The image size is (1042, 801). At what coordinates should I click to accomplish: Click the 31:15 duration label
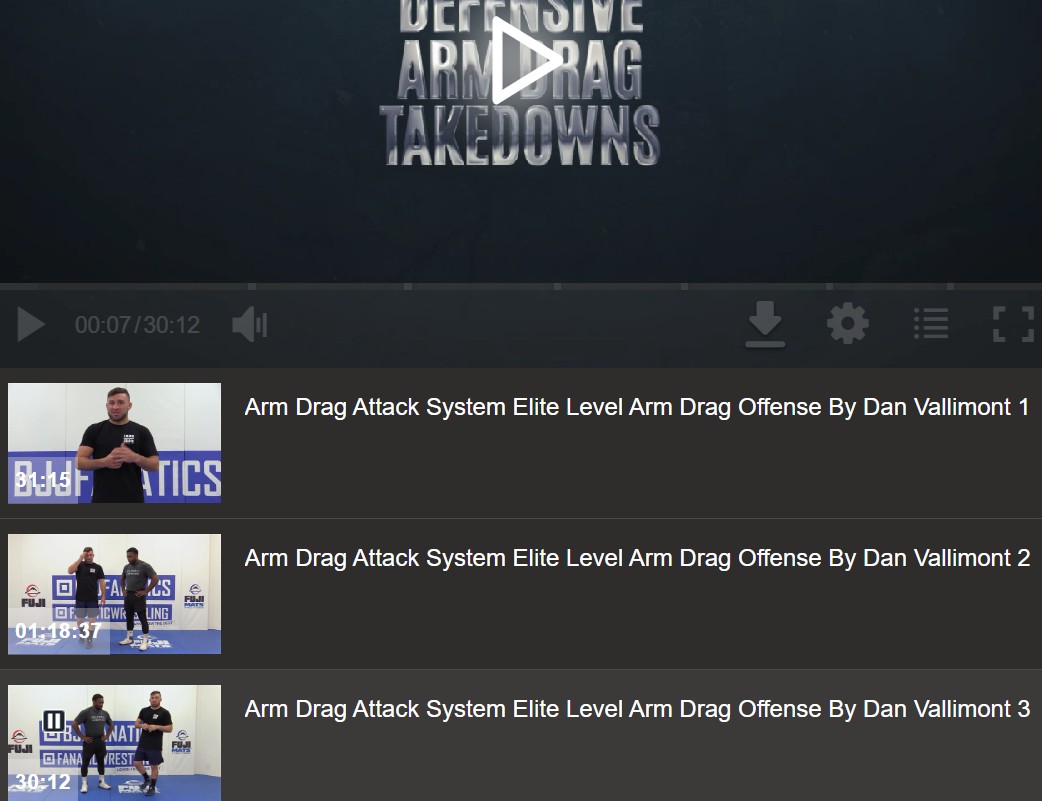pyautogui.click(x=43, y=480)
